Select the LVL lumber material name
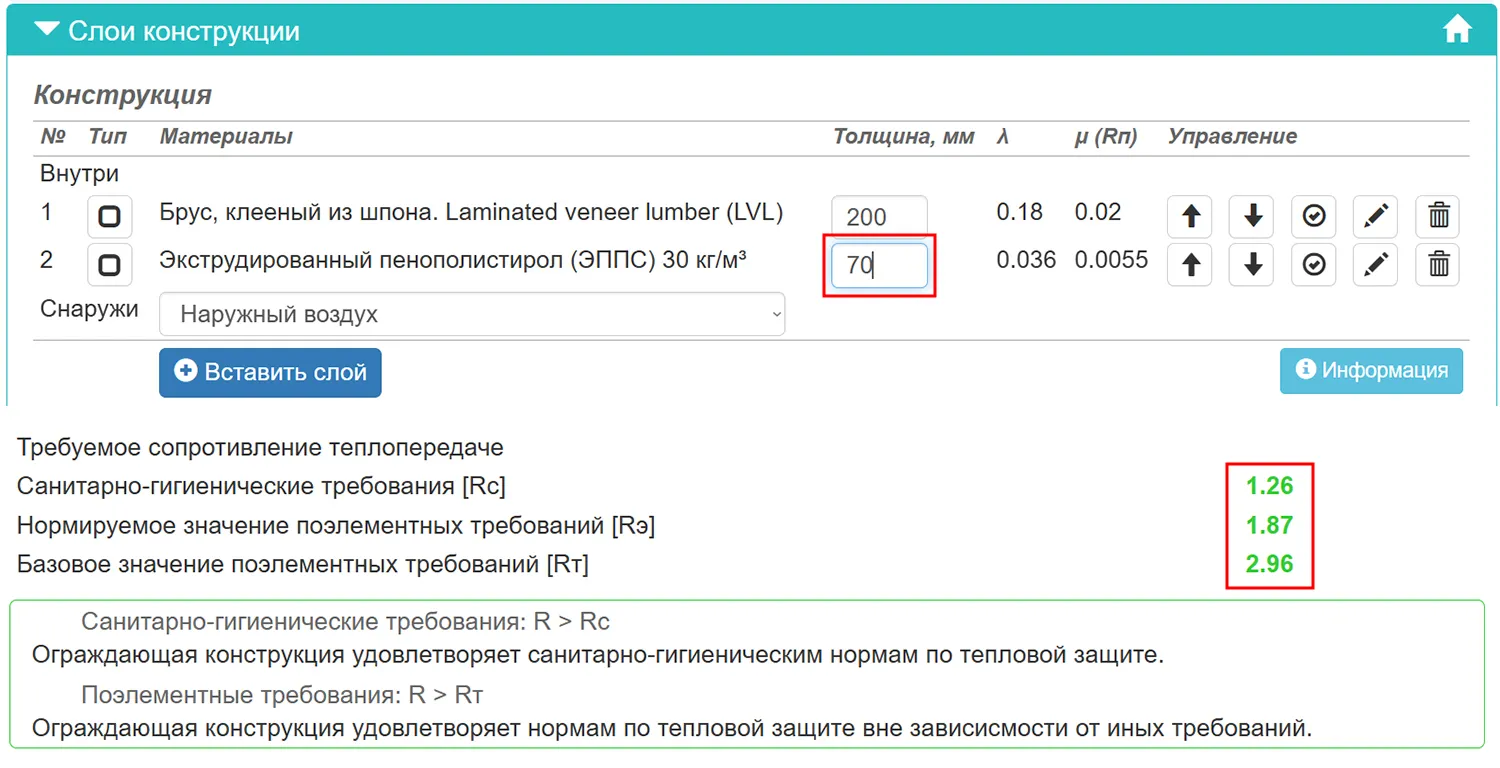The image size is (1500, 768). point(471,213)
